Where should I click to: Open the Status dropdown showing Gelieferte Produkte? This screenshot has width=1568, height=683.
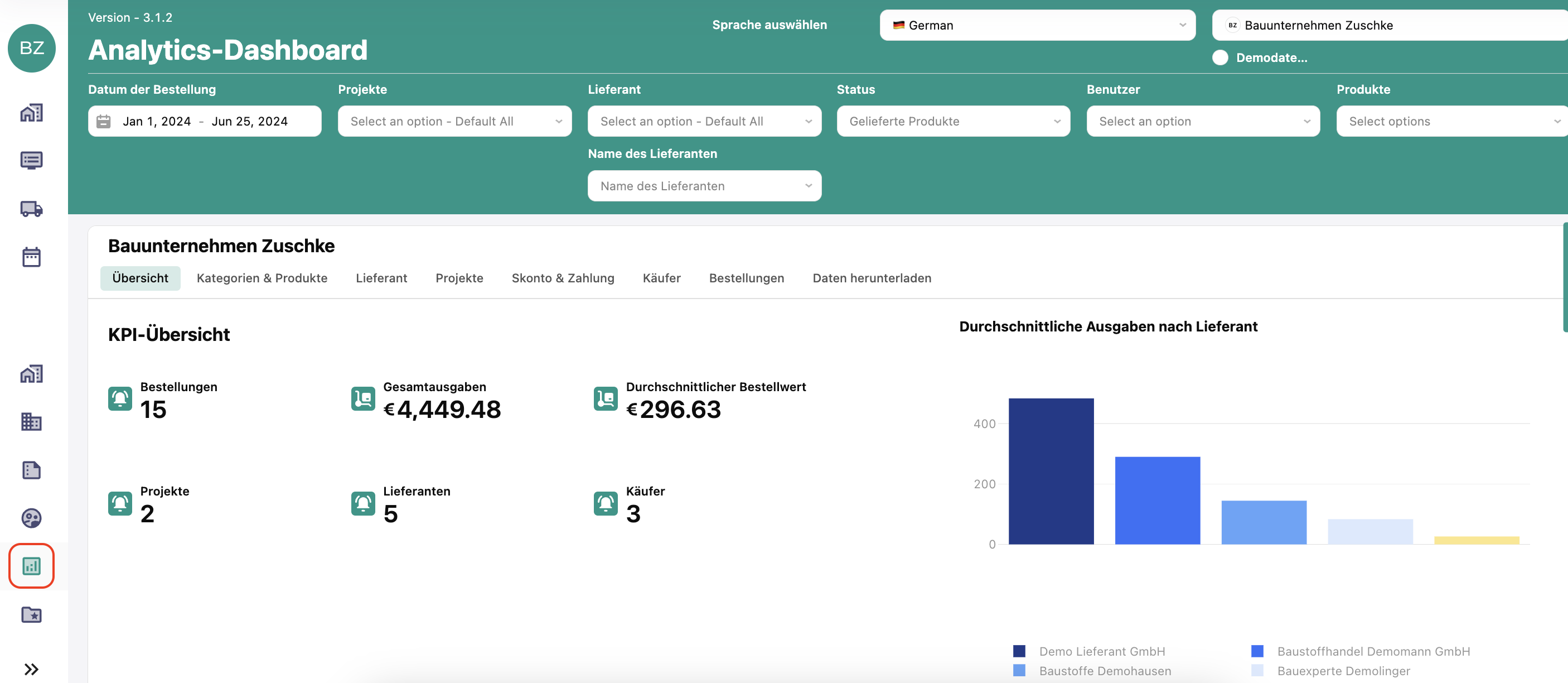click(953, 121)
